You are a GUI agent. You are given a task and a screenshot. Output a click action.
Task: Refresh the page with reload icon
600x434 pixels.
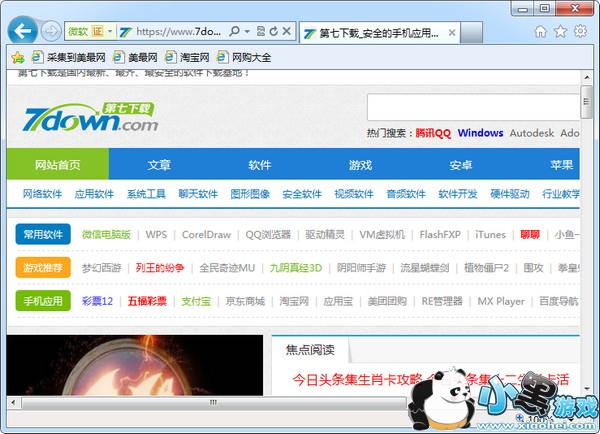point(273,31)
